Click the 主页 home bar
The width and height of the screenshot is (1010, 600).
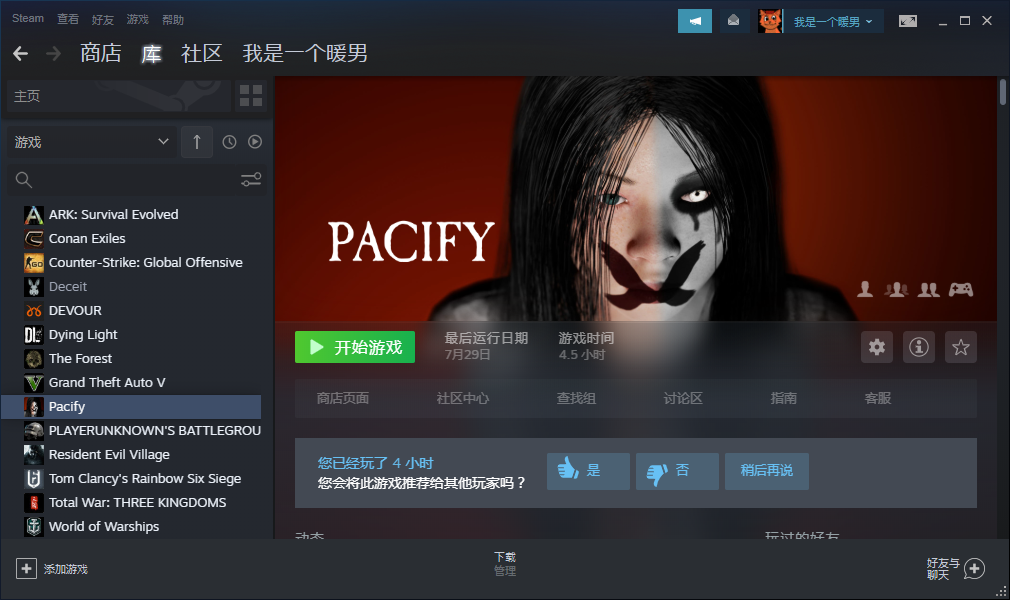point(119,96)
